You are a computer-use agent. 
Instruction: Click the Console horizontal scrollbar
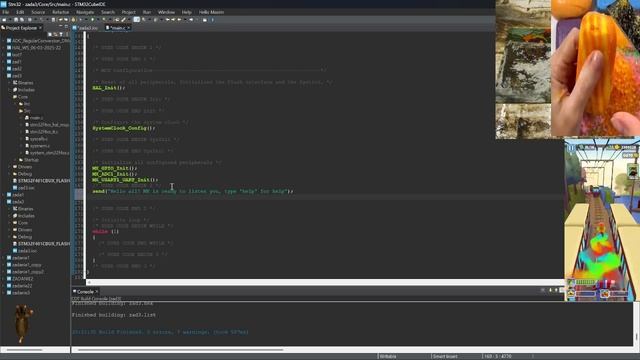pos(180,349)
